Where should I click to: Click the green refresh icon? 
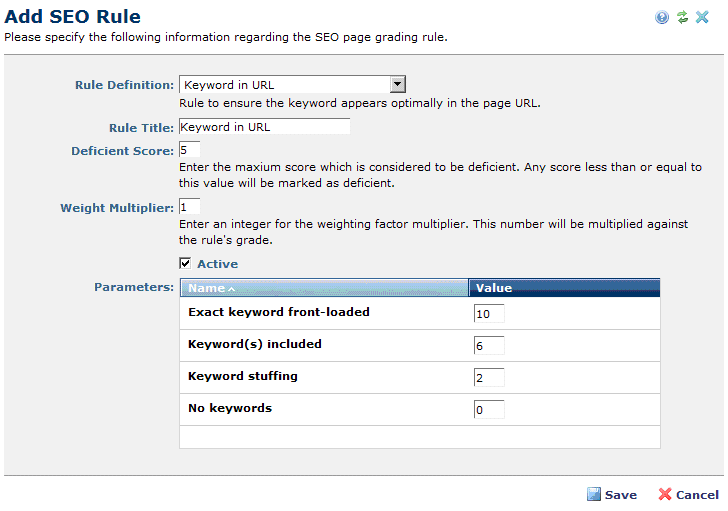point(682,17)
